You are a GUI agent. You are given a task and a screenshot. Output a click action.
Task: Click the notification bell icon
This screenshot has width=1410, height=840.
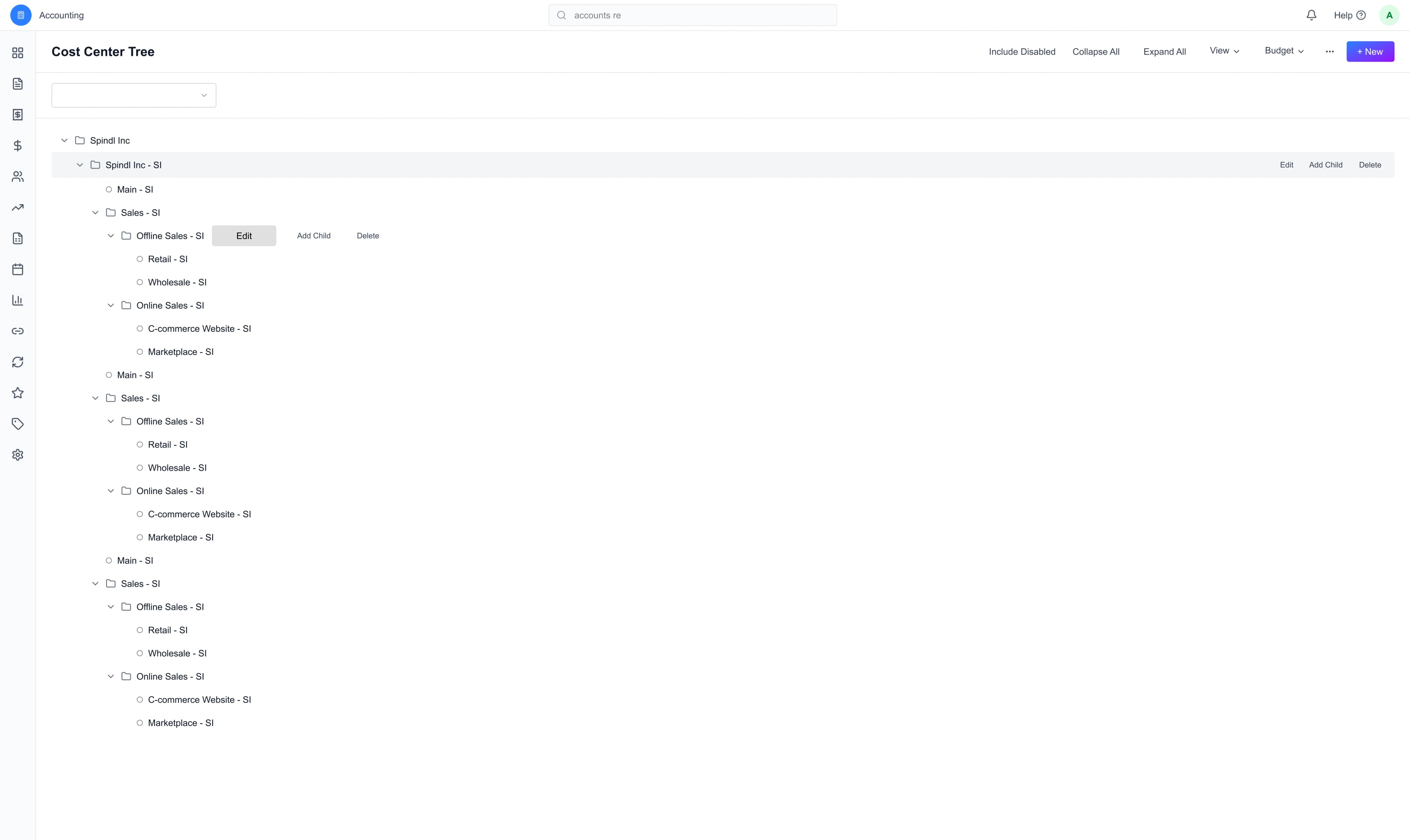(x=1312, y=15)
